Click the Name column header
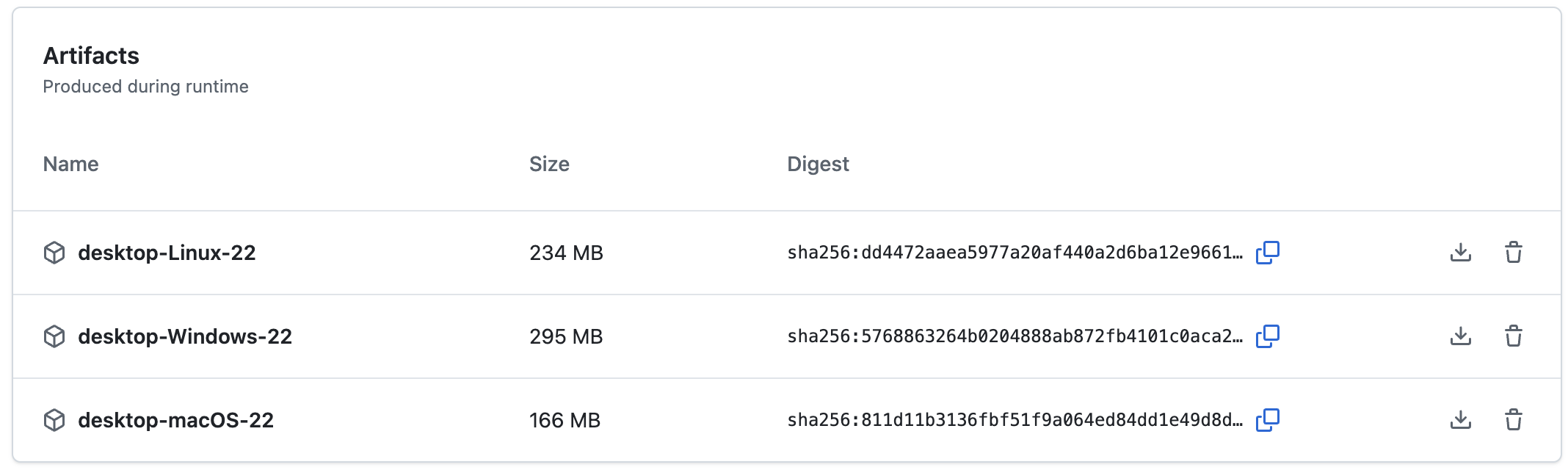The image size is (1568, 470). [70, 164]
